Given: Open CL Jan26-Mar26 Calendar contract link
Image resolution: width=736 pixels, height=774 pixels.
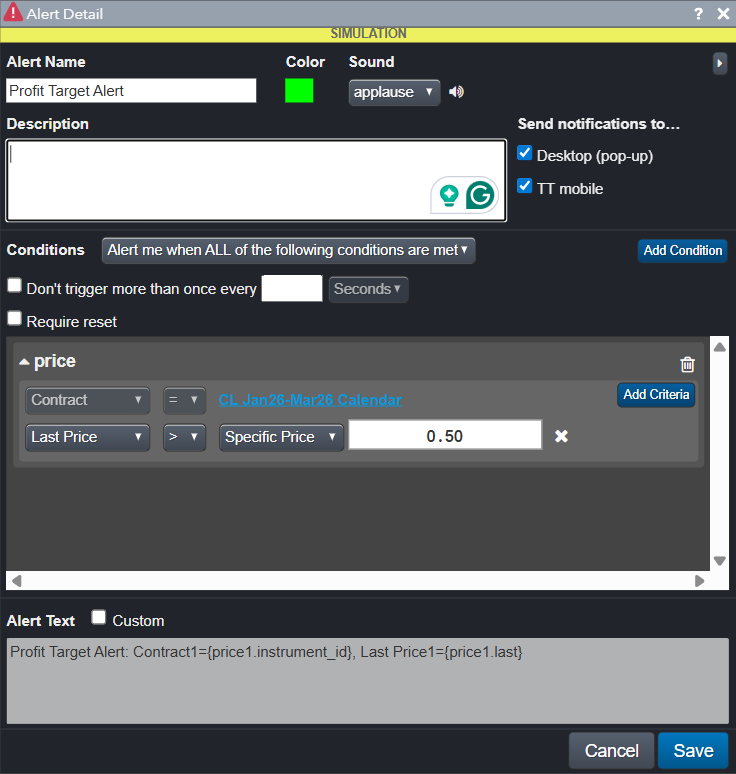Looking at the screenshot, I should (x=310, y=400).
